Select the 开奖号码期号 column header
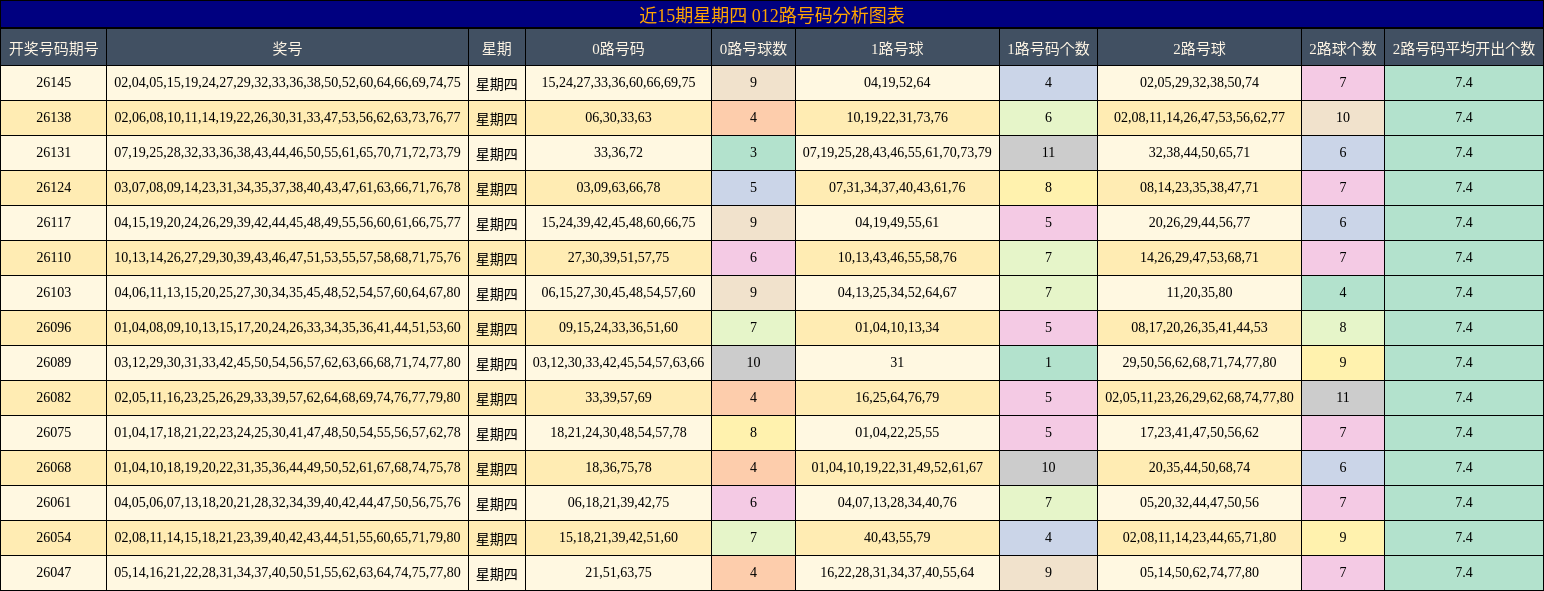Viewport: 1544px width, 591px height. [x=54, y=48]
